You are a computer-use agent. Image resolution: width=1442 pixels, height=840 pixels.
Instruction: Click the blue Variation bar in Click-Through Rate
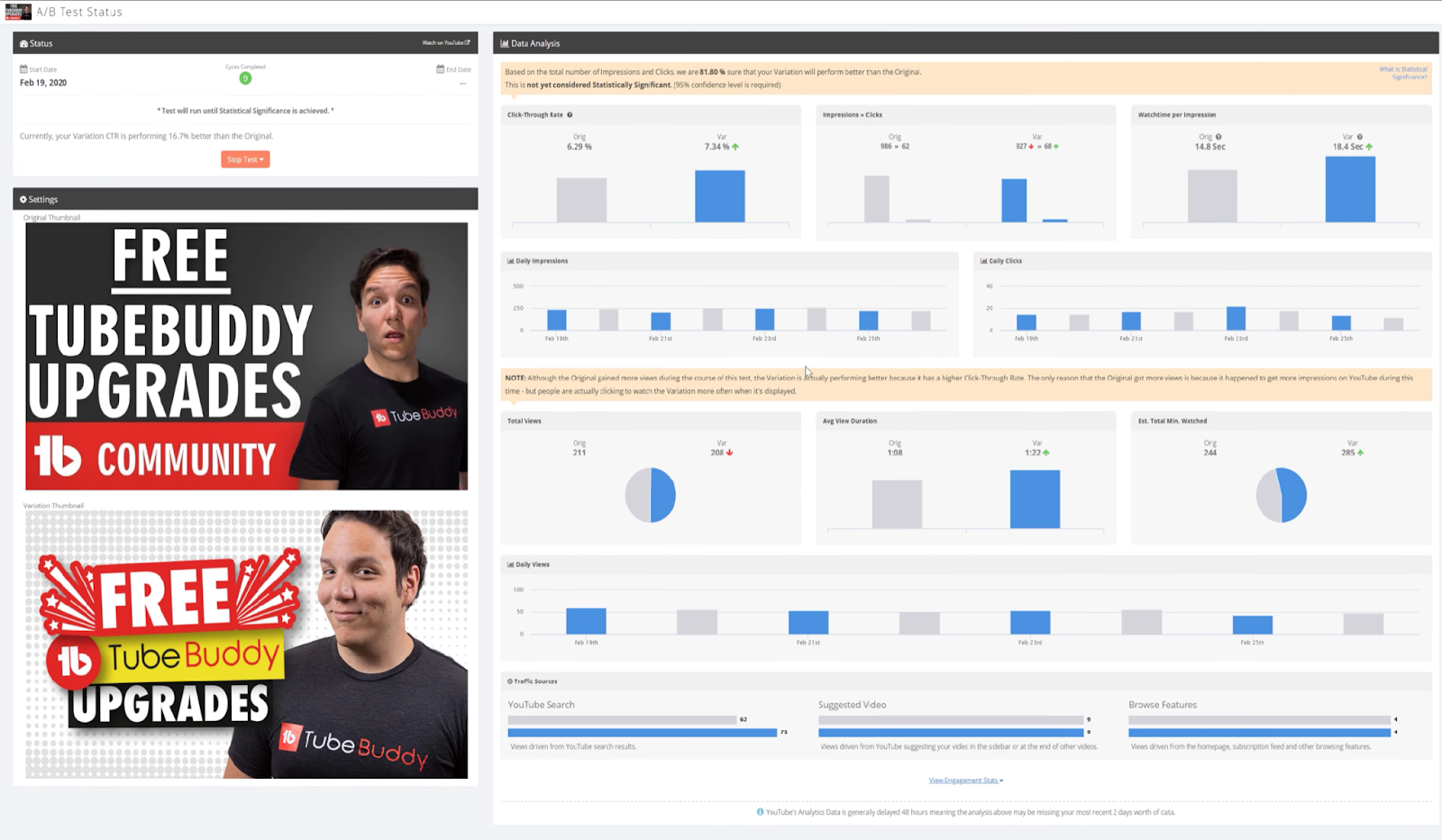click(720, 196)
